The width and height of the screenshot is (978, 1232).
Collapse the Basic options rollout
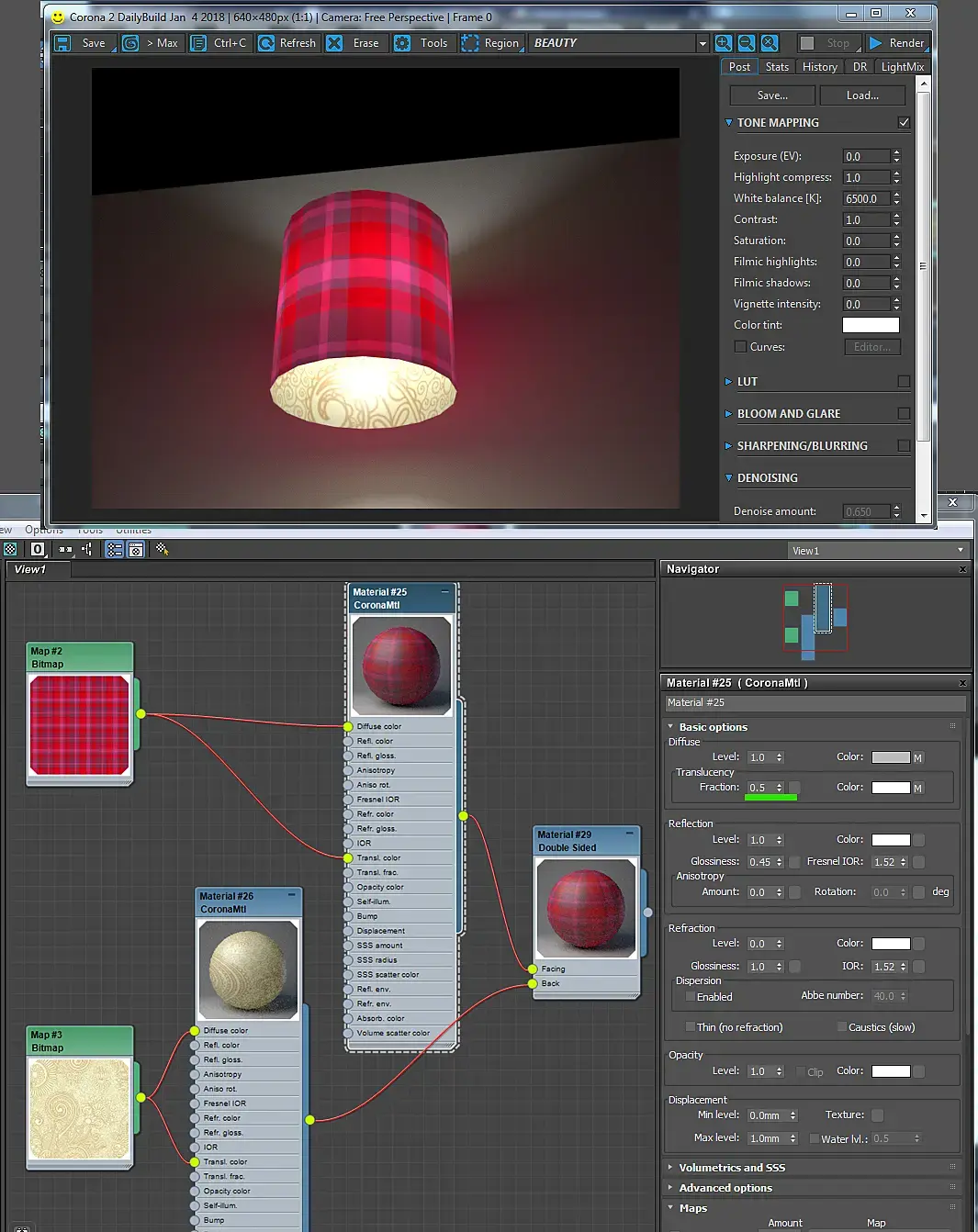[x=671, y=726]
